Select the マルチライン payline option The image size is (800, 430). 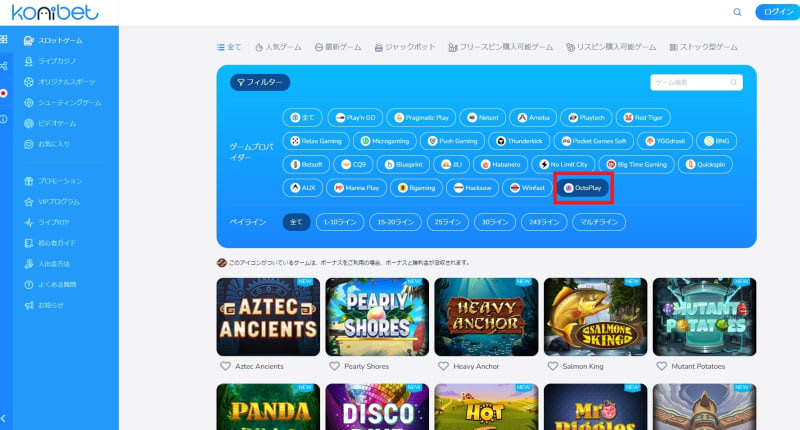click(x=599, y=222)
